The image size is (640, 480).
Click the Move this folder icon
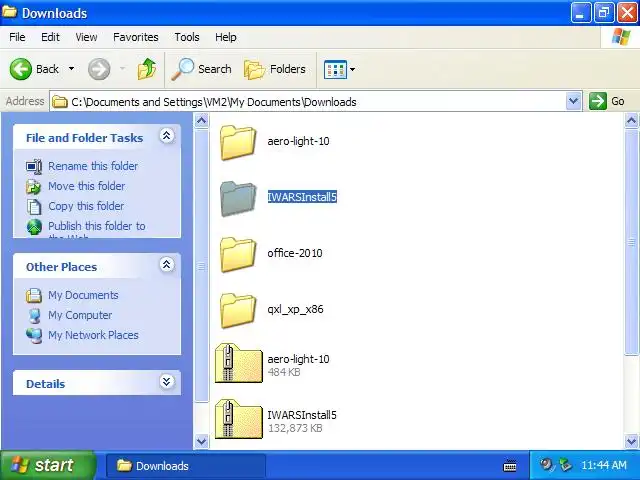click(33, 187)
